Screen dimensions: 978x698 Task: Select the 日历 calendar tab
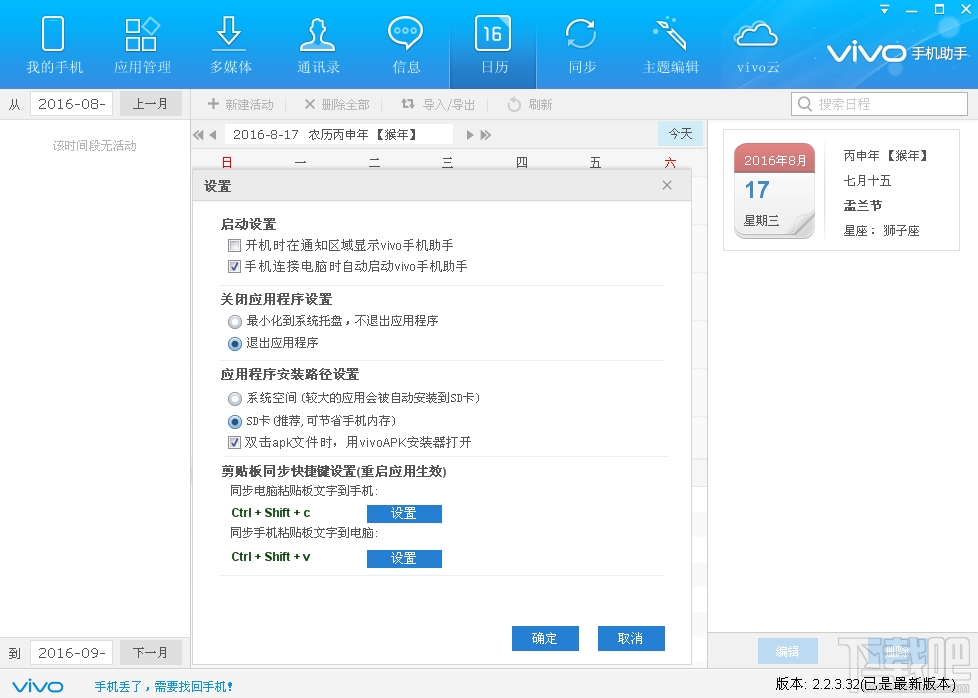493,44
